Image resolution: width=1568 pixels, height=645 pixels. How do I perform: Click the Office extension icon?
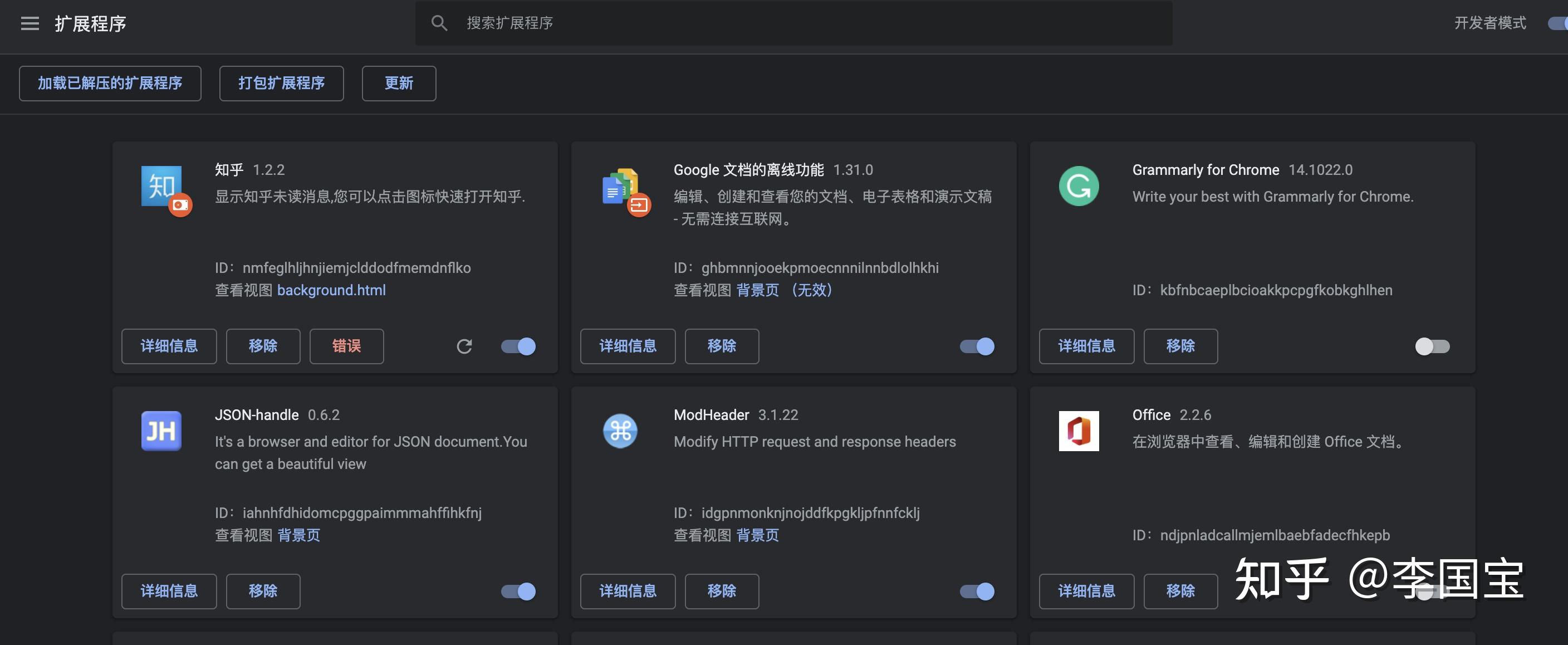(x=1079, y=431)
